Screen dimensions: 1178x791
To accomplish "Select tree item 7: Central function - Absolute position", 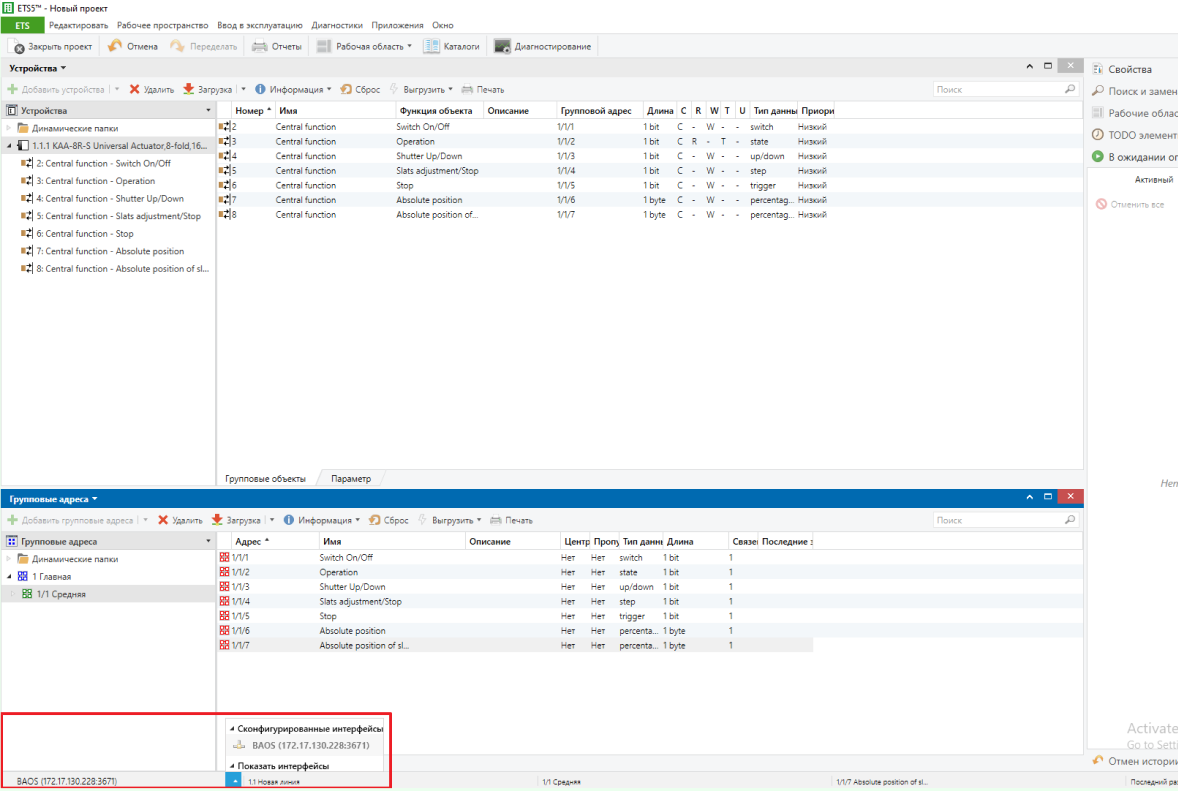I will coord(110,251).
